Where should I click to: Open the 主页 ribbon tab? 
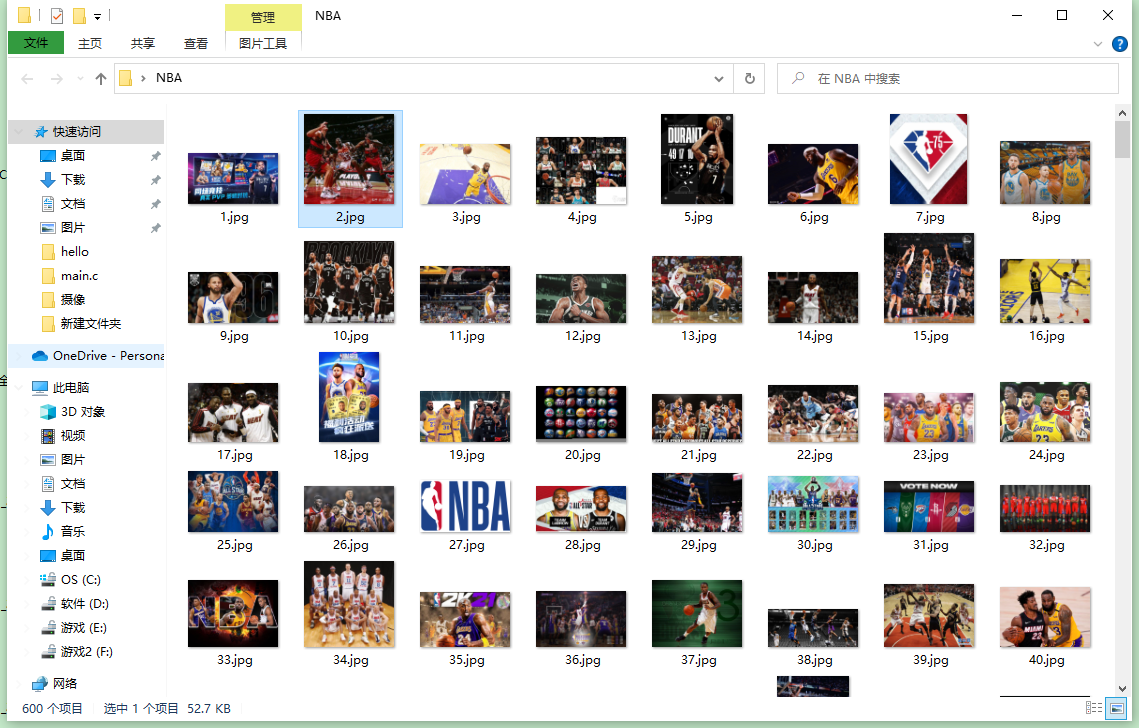coord(89,44)
